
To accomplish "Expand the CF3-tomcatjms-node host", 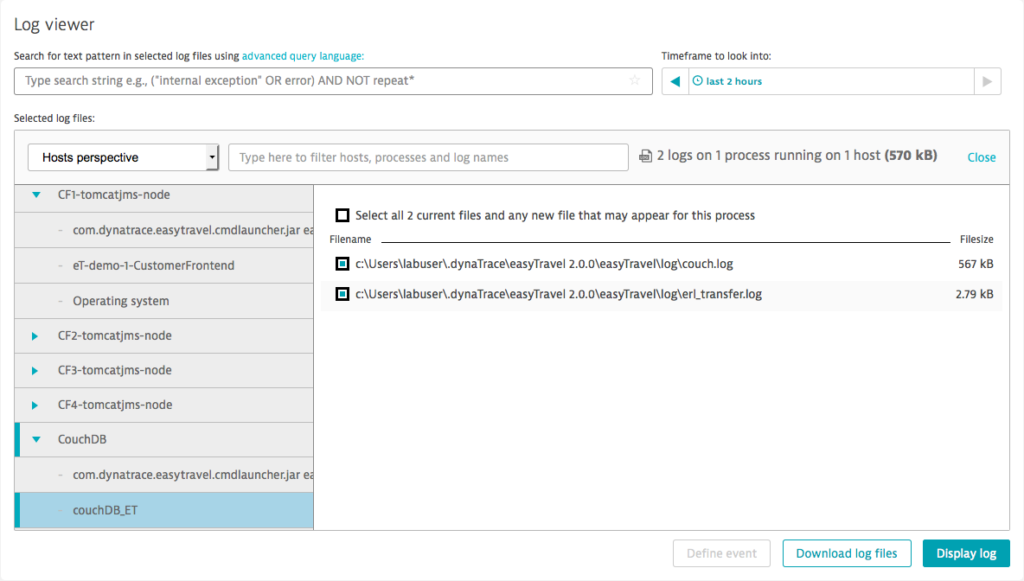I will click(35, 370).
